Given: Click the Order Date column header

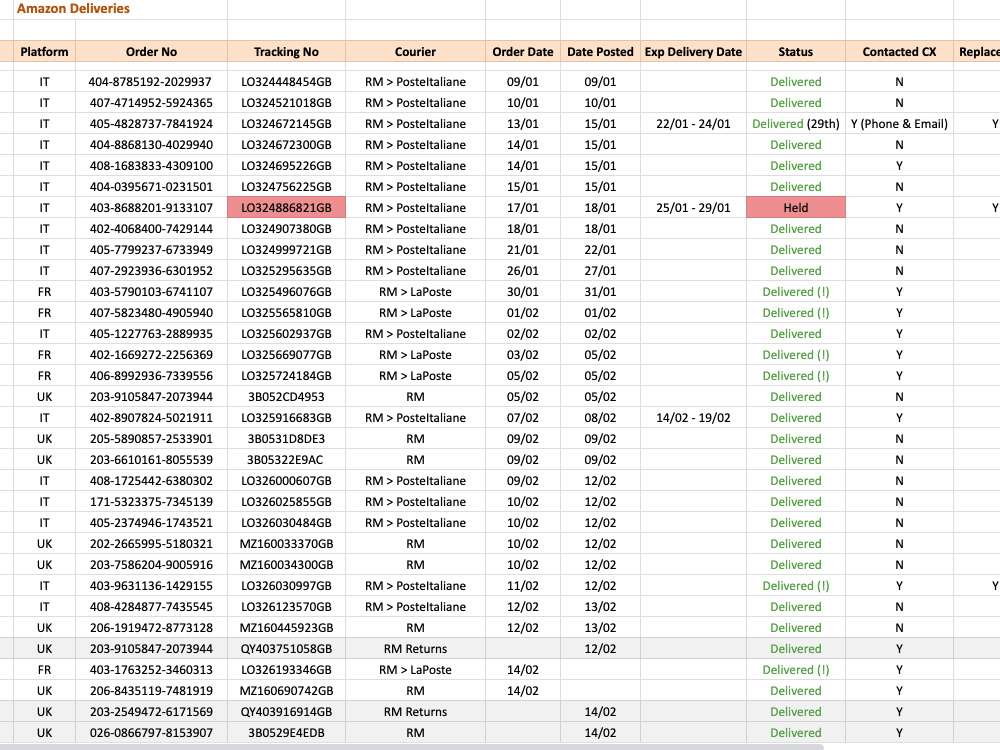Looking at the screenshot, I should pos(523,52).
